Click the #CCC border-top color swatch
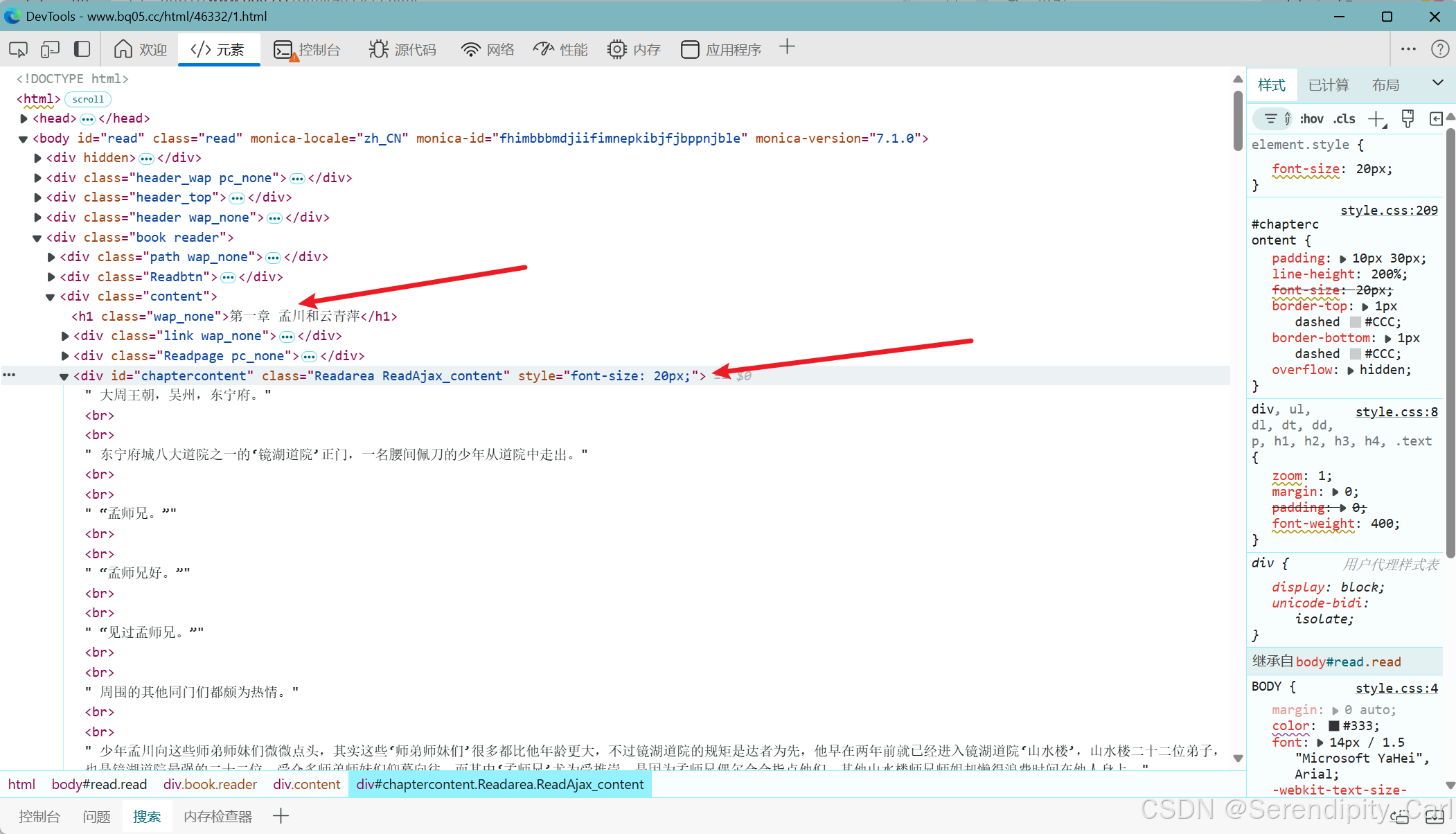Screen dimensions: 1456x834 click(1355, 322)
